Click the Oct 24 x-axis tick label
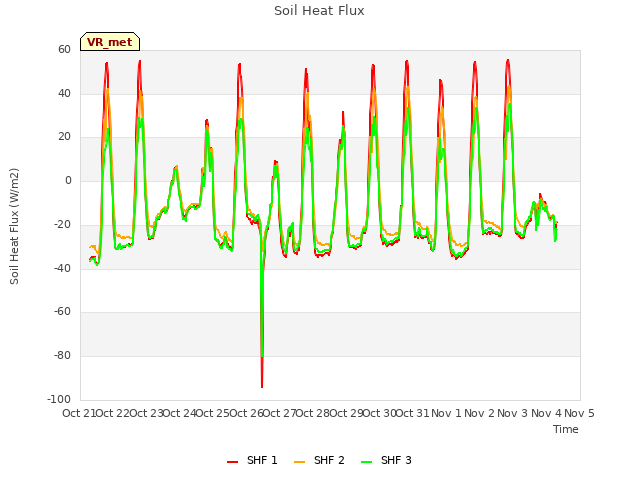 (180, 413)
